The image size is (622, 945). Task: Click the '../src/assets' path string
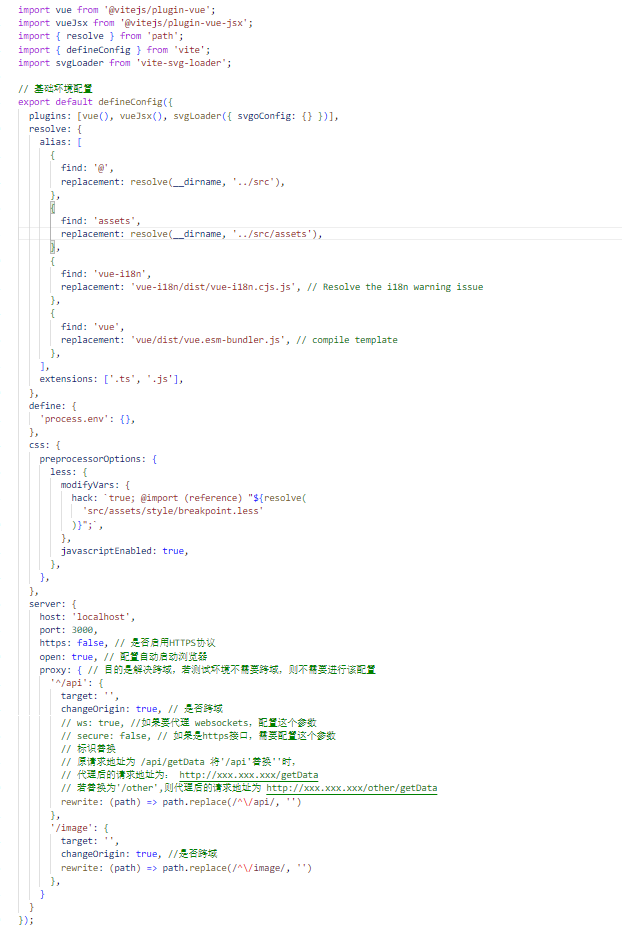[x=274, y=233]
